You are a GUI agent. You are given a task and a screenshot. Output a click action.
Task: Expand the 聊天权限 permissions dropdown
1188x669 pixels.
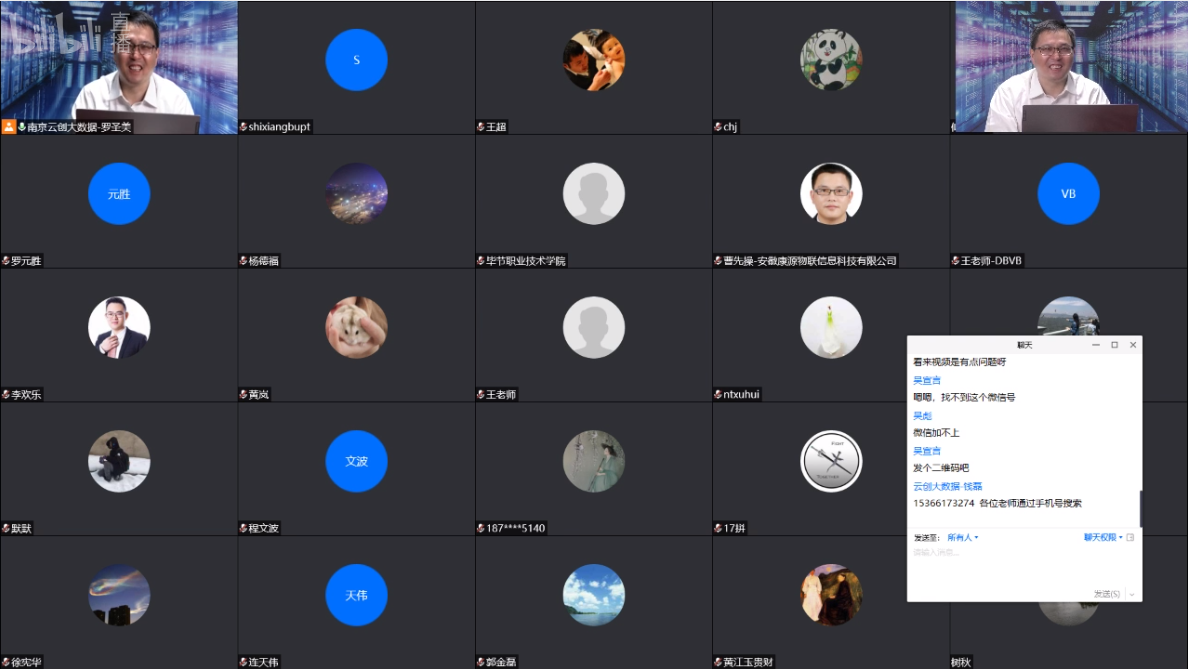coord(1103,538)
